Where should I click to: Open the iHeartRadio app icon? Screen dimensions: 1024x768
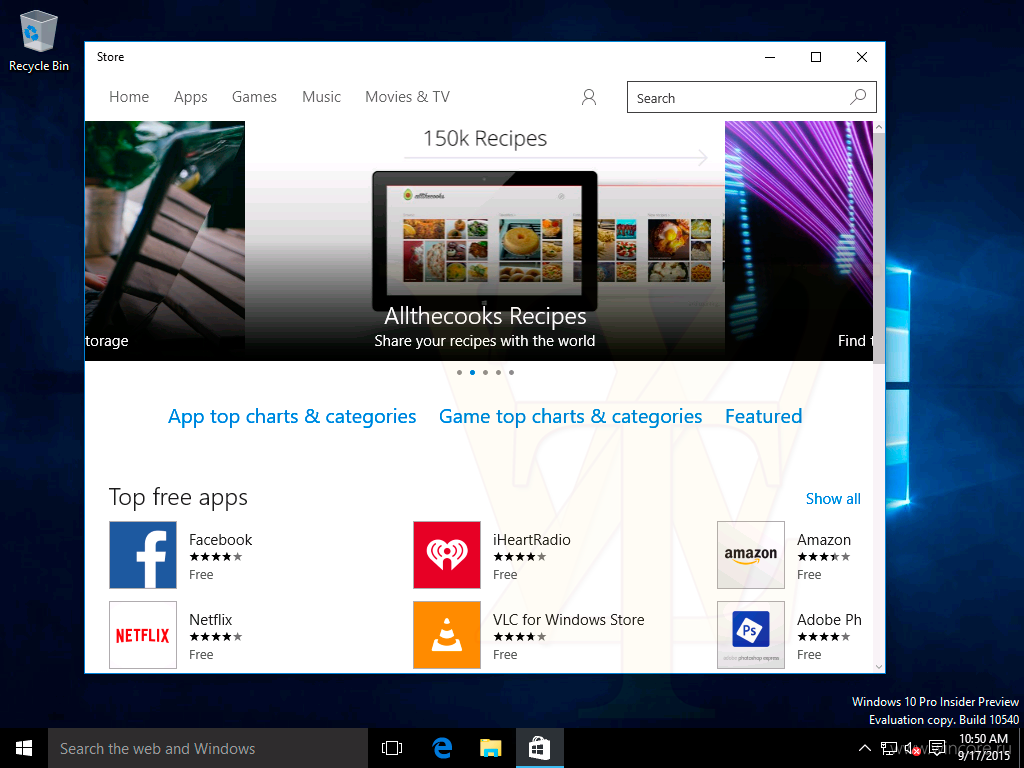[x=447, y=554]
